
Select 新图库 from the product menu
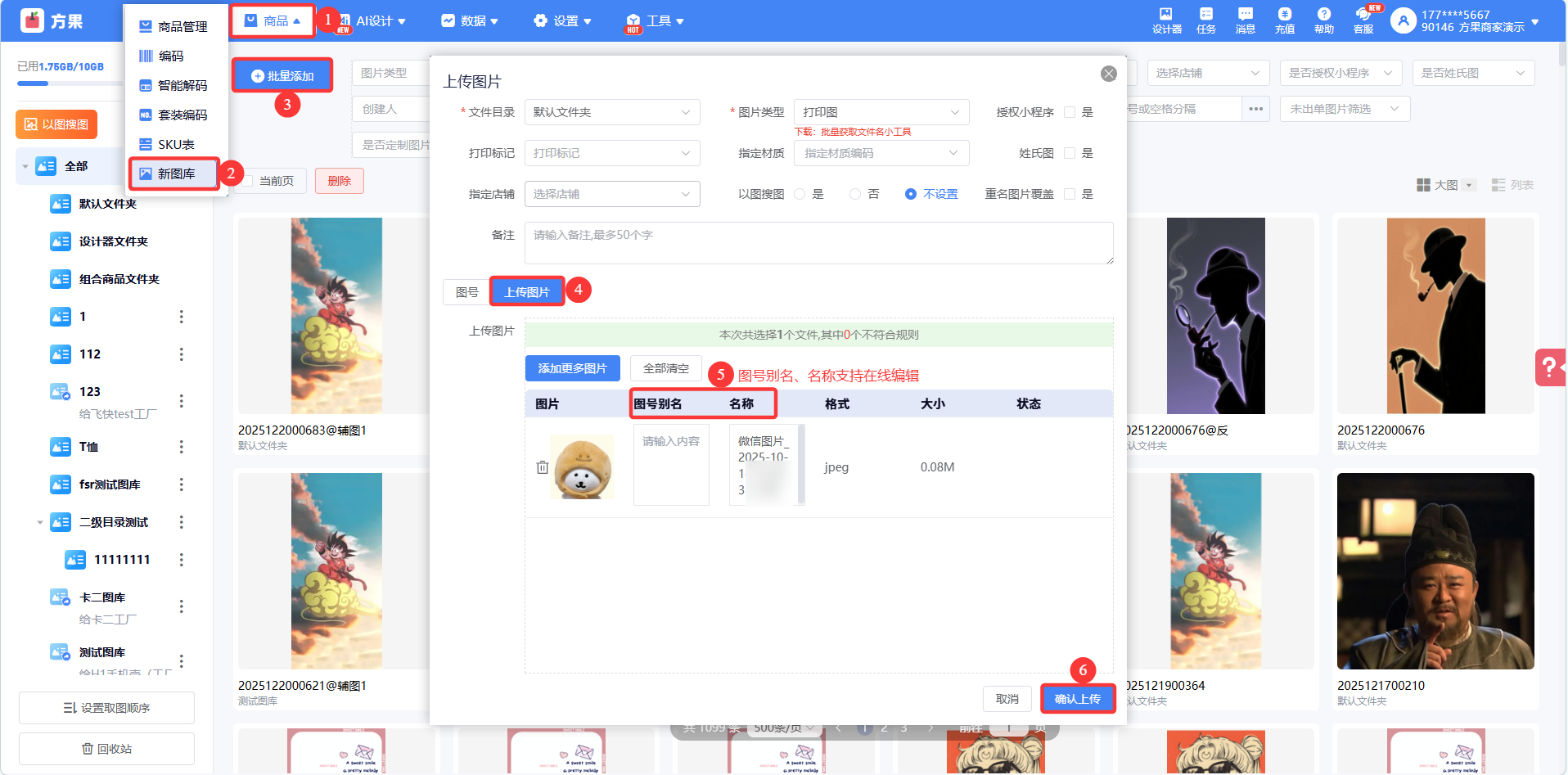pos(175,173)
